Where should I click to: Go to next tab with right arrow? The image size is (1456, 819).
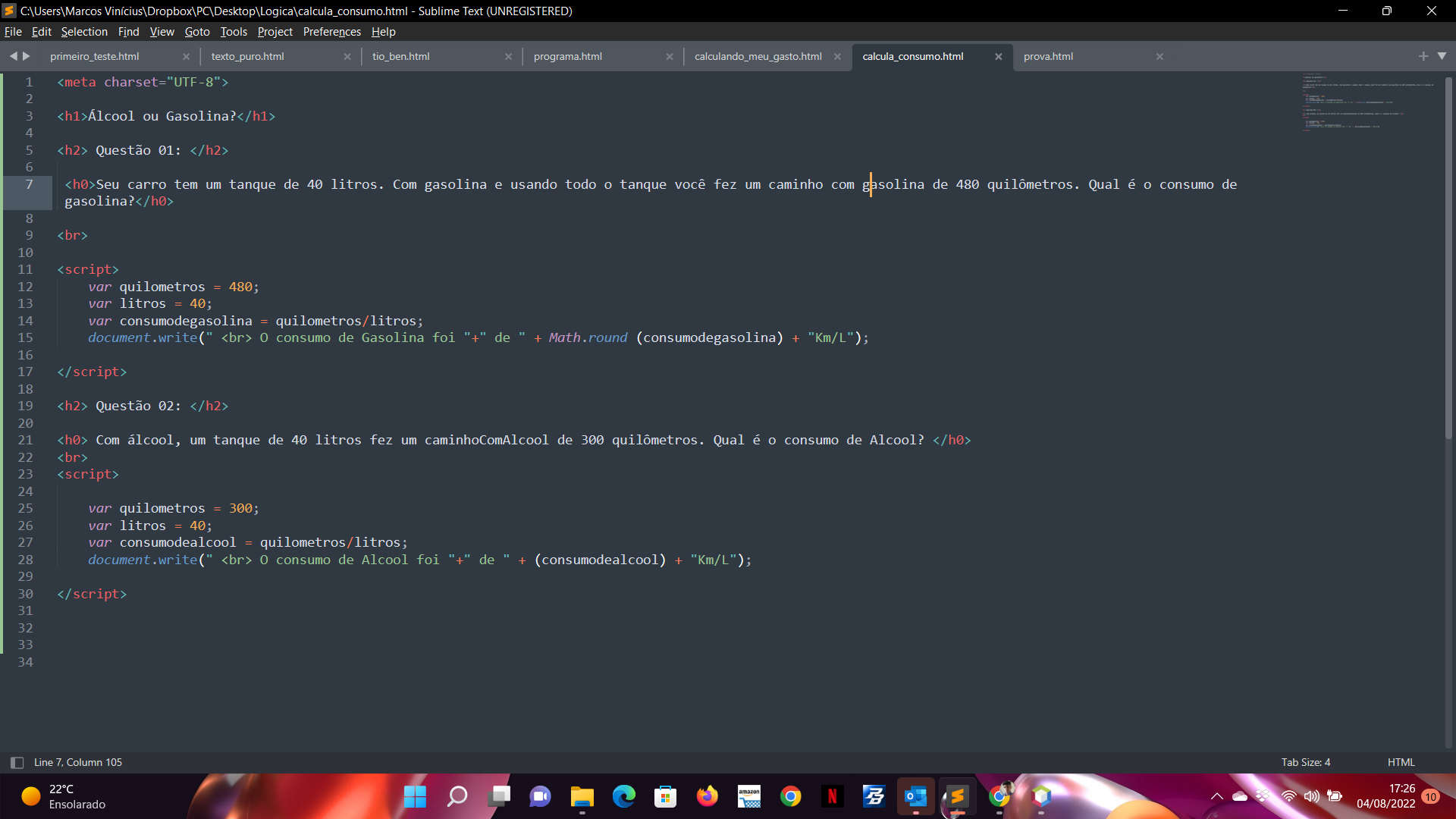(x=27, y=56)
